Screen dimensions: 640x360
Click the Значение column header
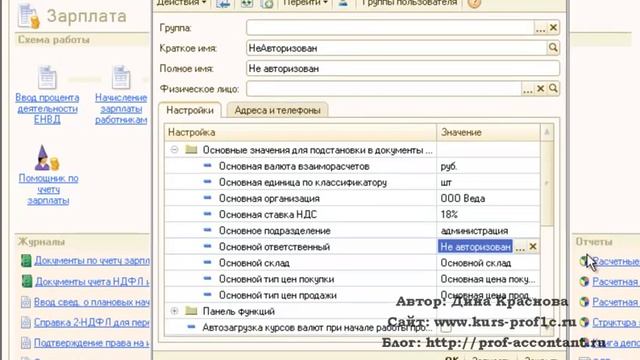pyautogui.click(x=488, y=132)
